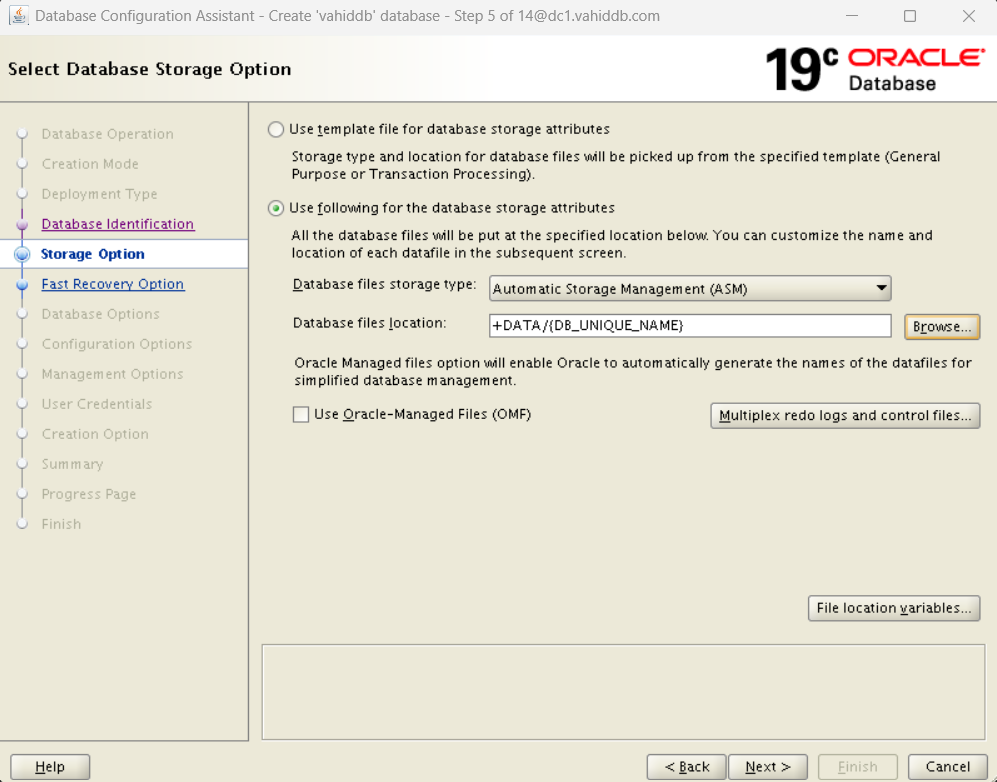Click the Oracle 19c Database logo
The height and width of the screenshot is (782, 997).
point(874,69)
